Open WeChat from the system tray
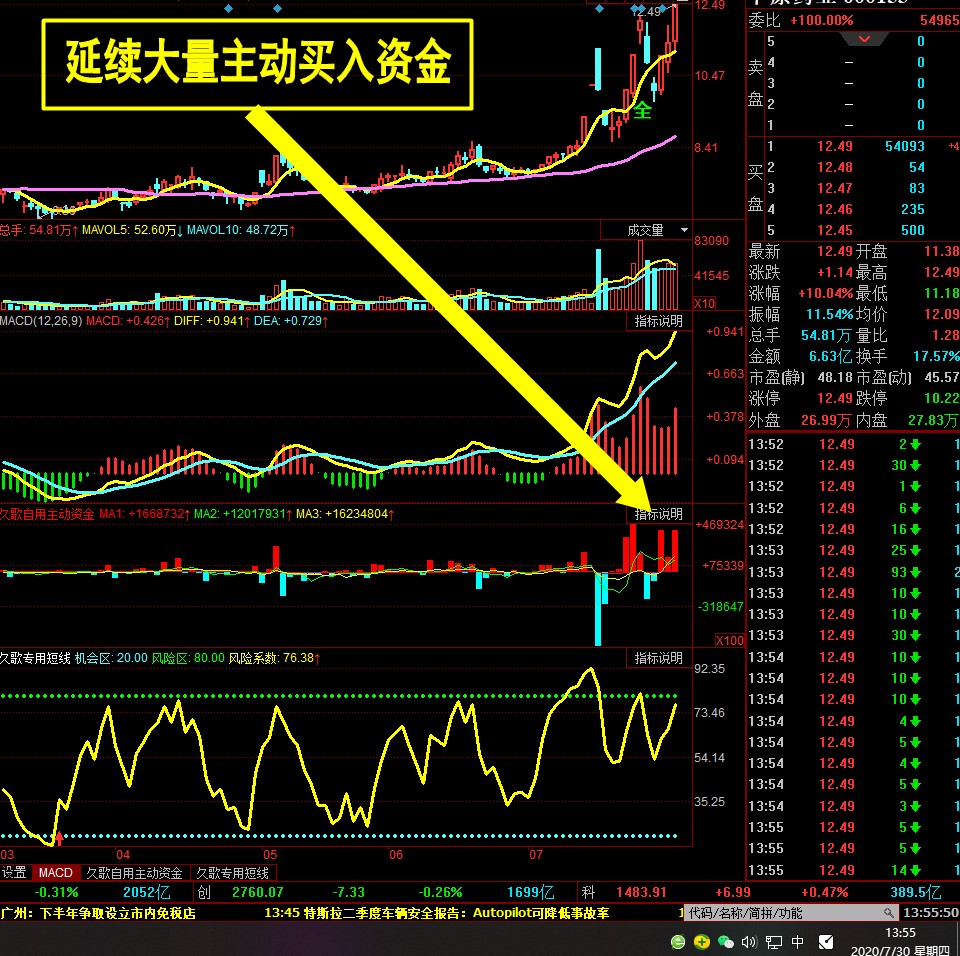 point(724,941)
